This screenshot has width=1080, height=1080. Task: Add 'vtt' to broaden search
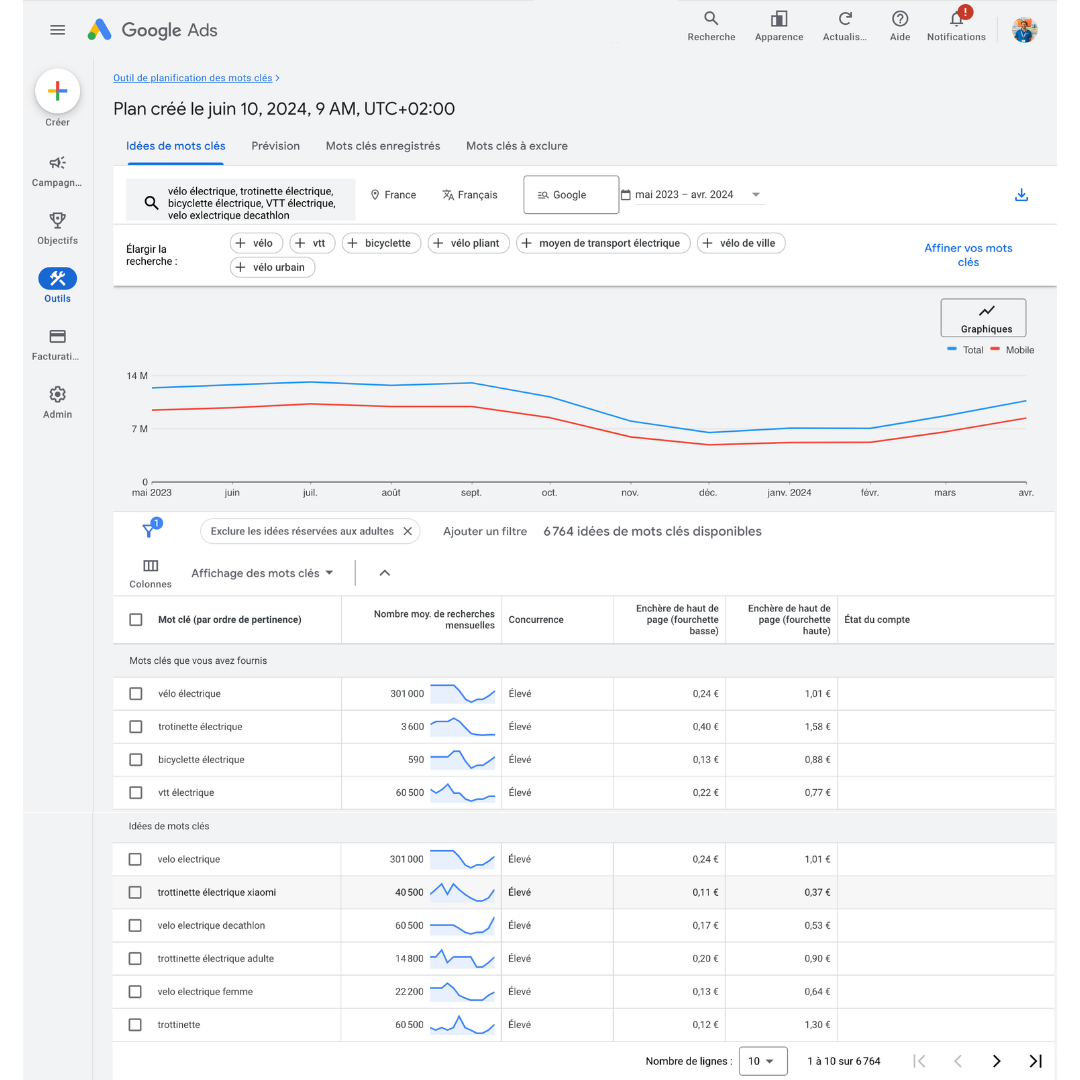click(312, 243)
